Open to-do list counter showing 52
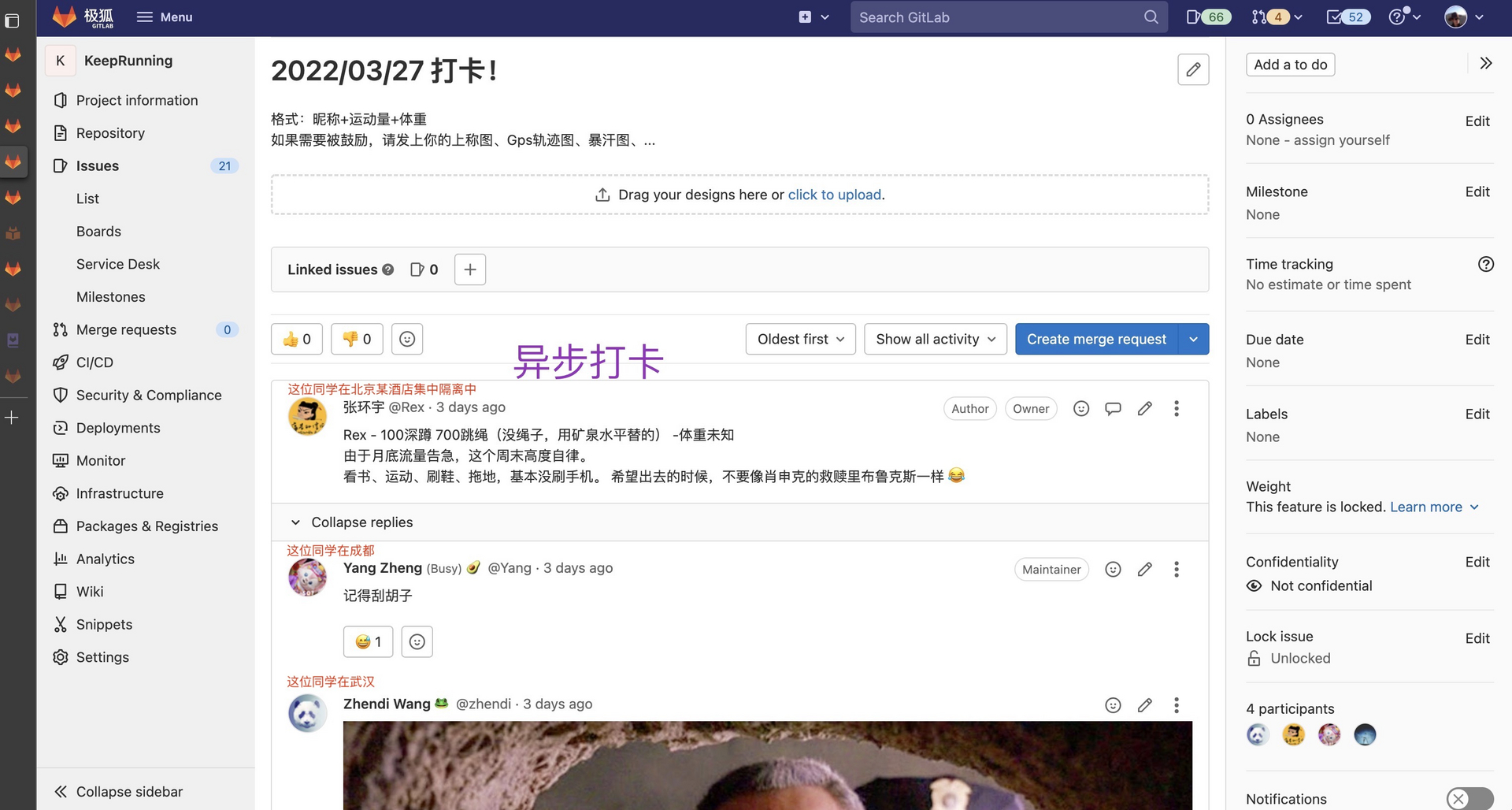This screenshot has width=1512, height=810. point(1348,17)
